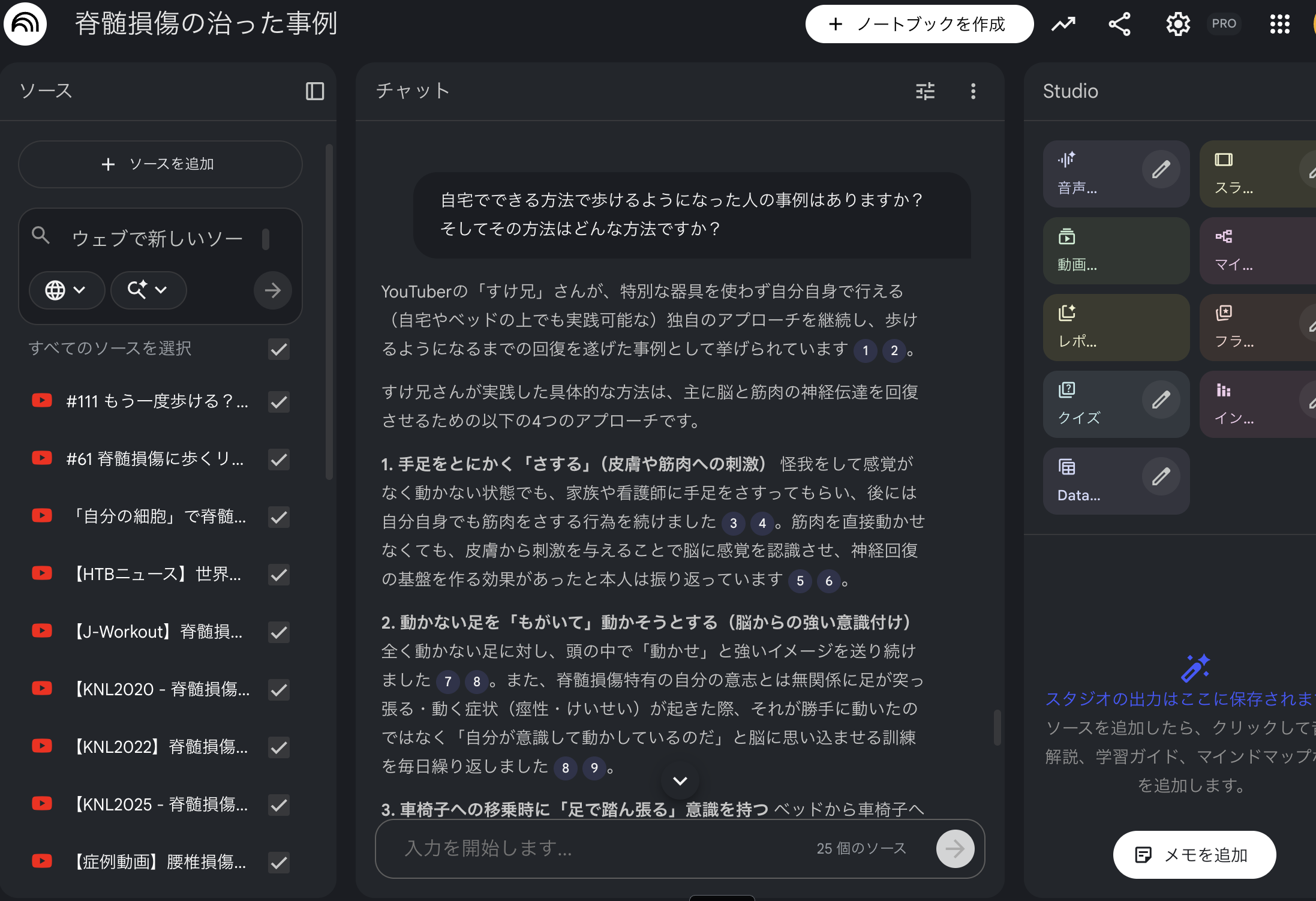Open the chat three-dot menu
1316x901 pixels.
click(x=973, y=91)
